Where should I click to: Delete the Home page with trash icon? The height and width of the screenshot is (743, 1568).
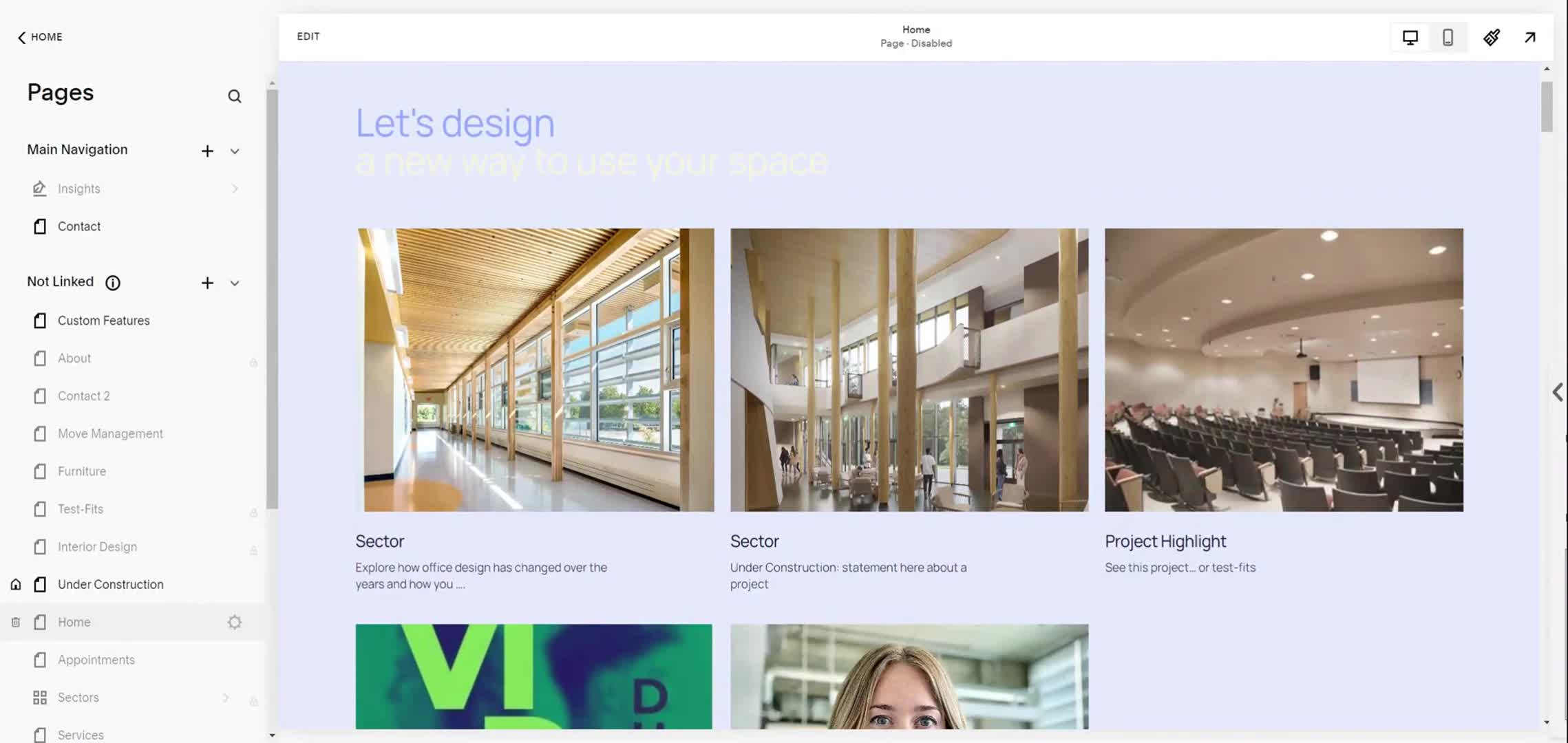[x=16, y=623]
